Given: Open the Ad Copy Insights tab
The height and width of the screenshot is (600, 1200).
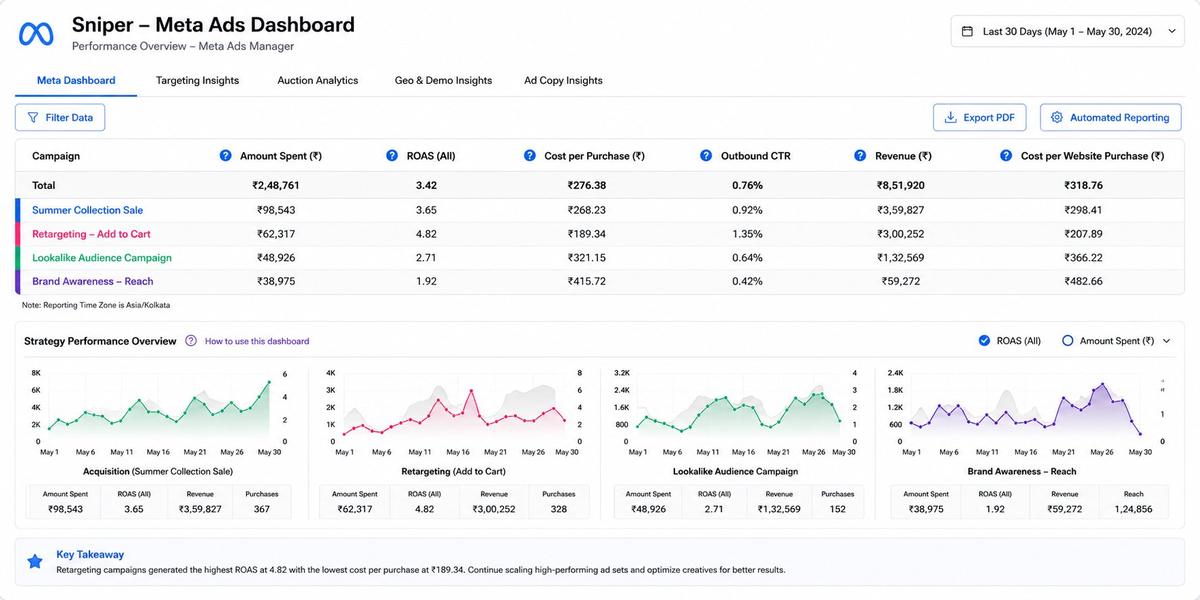Looking at the screenshot, I should point(563,80).
